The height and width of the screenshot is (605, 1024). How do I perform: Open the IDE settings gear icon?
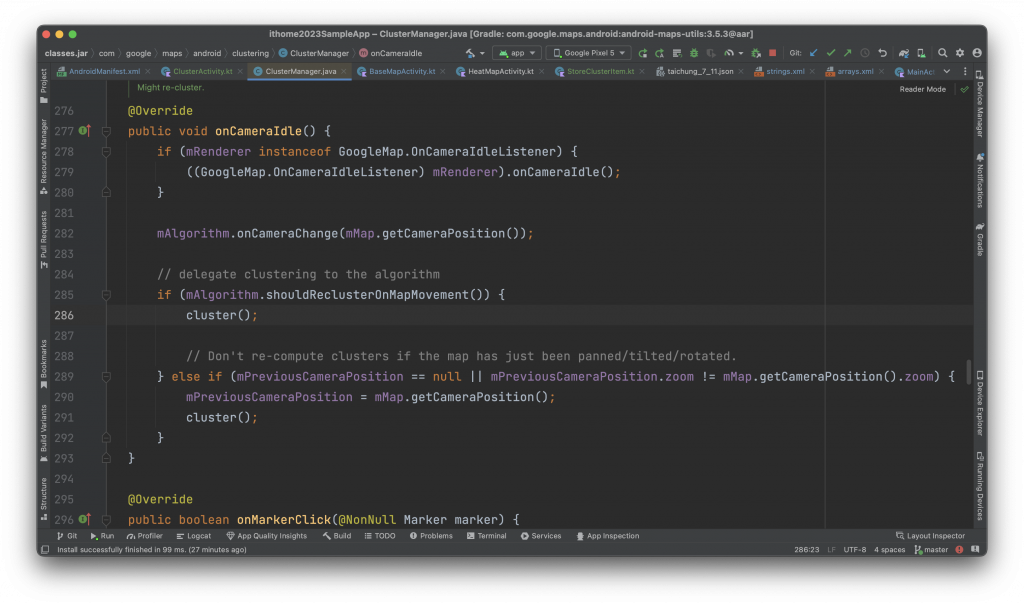960,53
